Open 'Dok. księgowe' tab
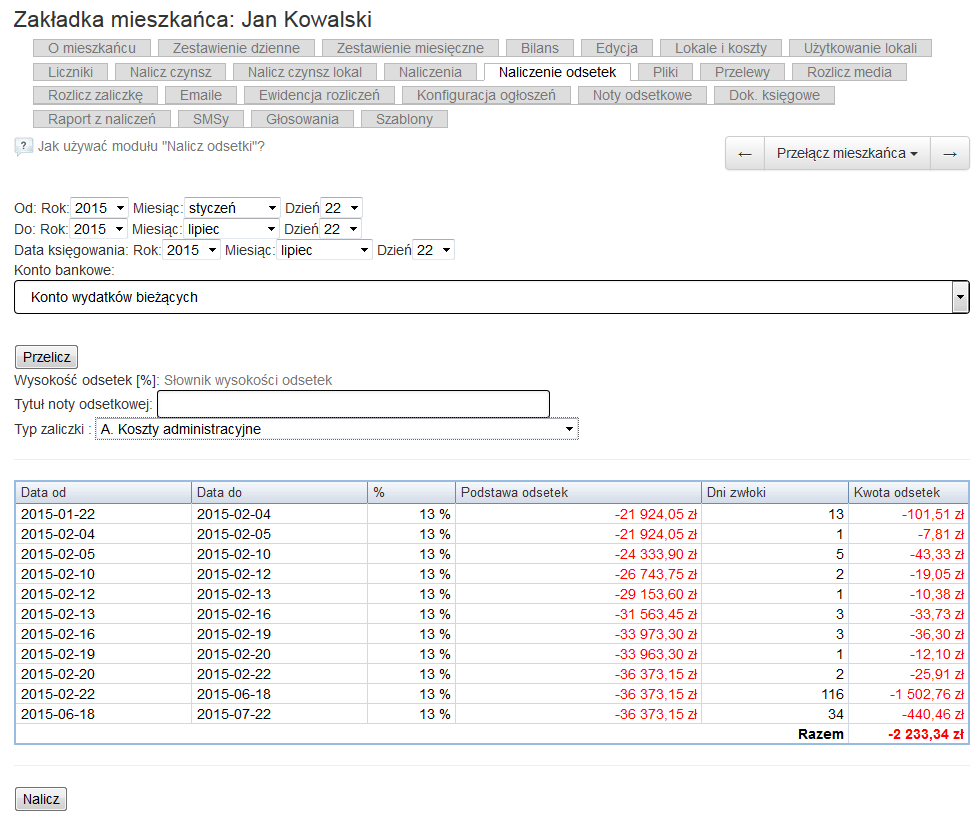The width and height of the screenshot is (978, 827). tap(775, 95)
